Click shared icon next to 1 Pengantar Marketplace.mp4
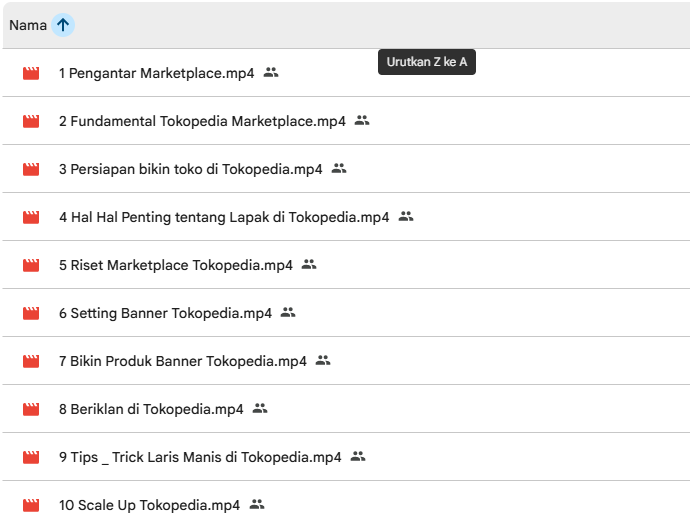This screenshot has height=525, width=690. [271, 72]
